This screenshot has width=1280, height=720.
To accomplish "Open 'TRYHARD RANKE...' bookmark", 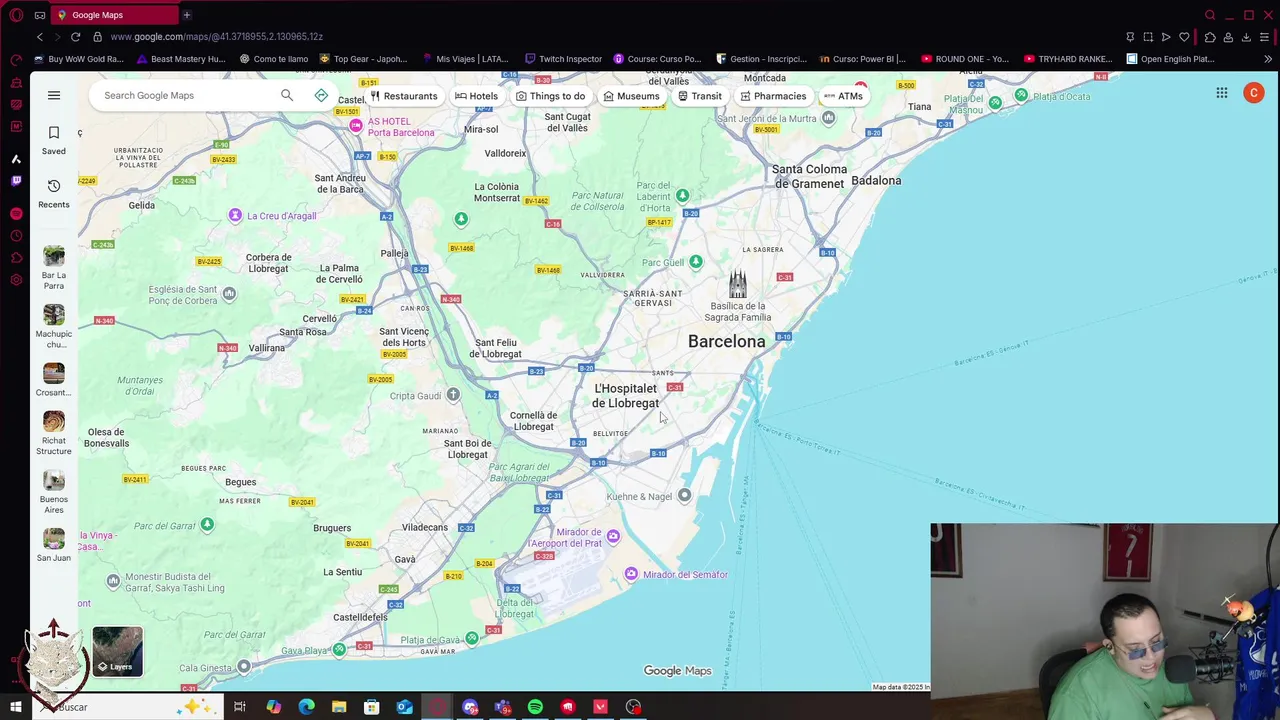I will click(1067, 59).
